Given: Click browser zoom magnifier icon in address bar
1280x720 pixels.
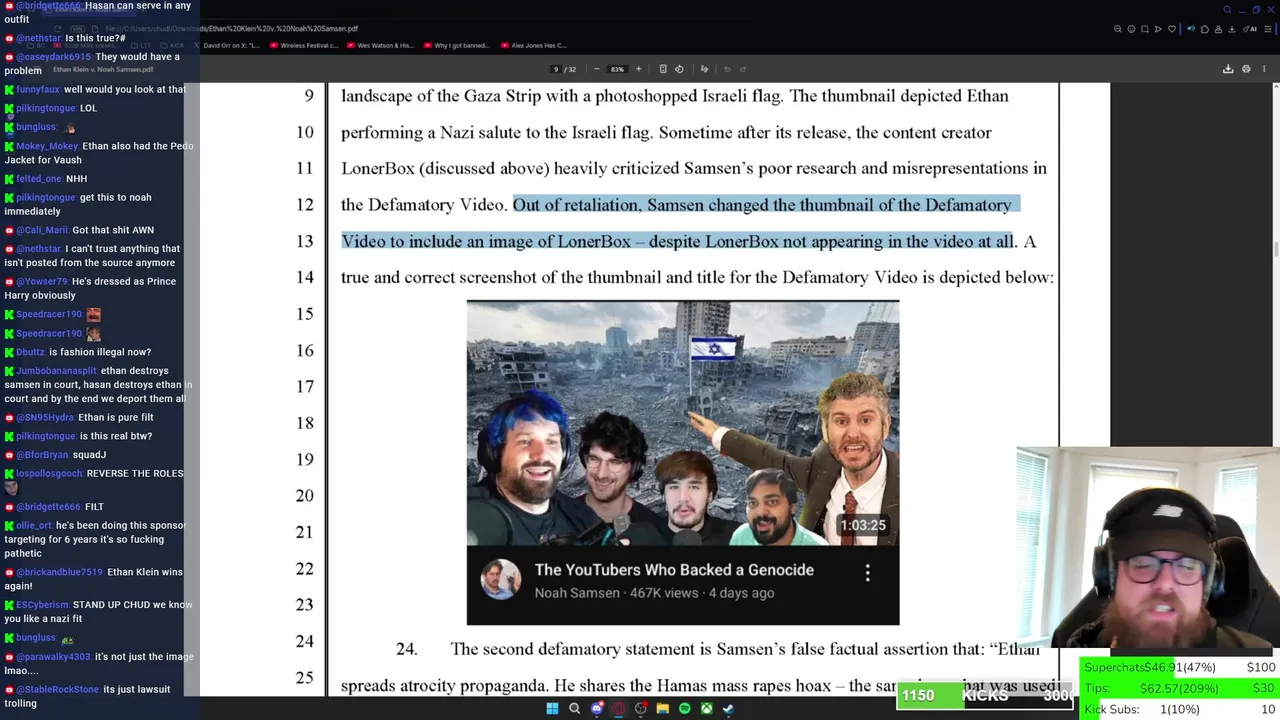Looking at the screenshot, I should pos(1118,29).
